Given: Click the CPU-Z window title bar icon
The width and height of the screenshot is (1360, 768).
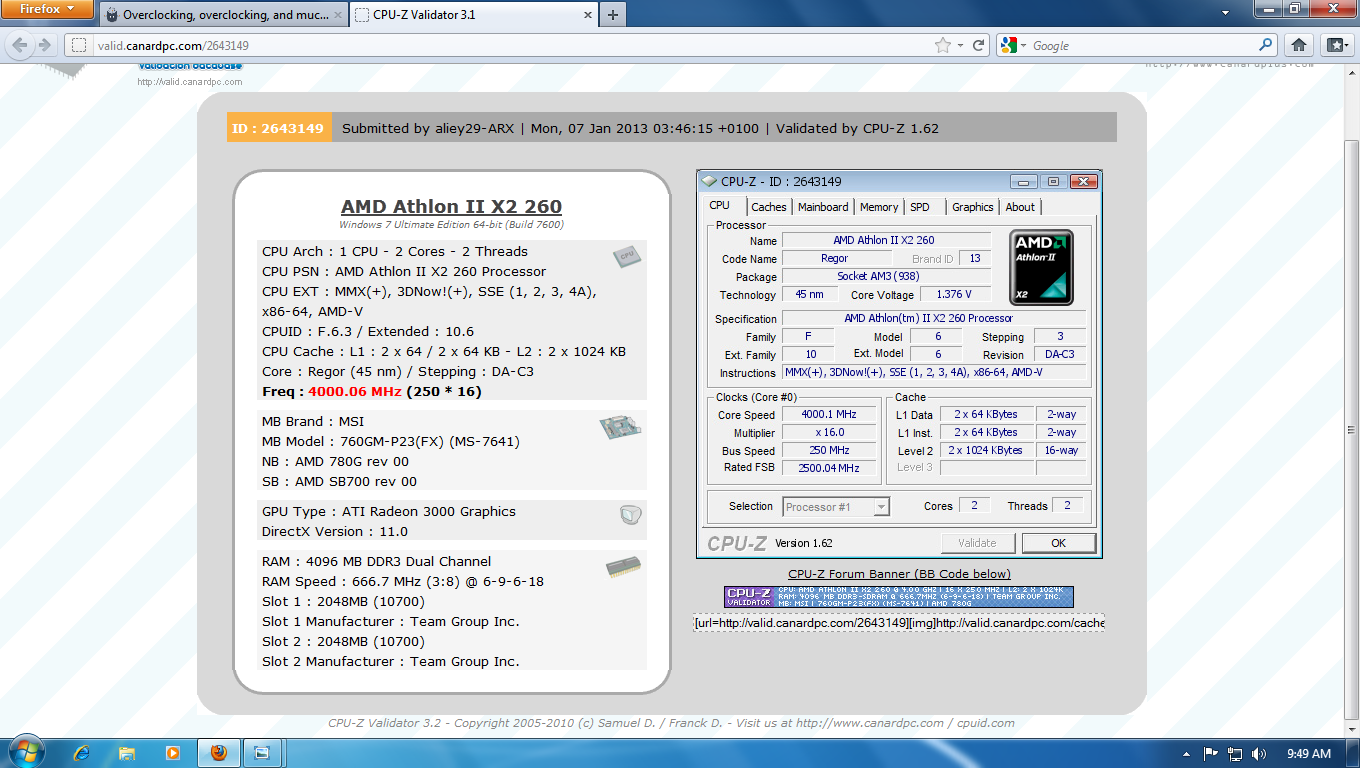Looking at the screenshot, I should (710, 181).
